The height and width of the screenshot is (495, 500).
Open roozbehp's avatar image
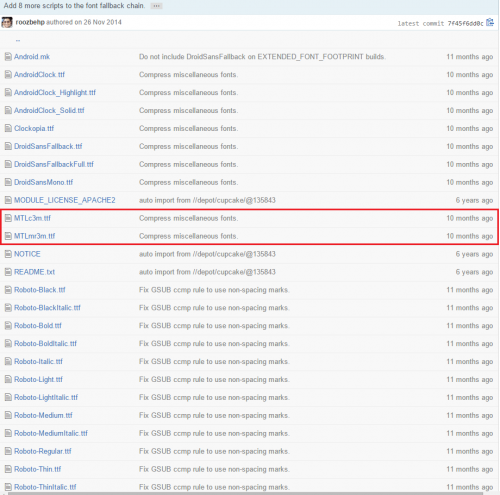coord(7,22)
